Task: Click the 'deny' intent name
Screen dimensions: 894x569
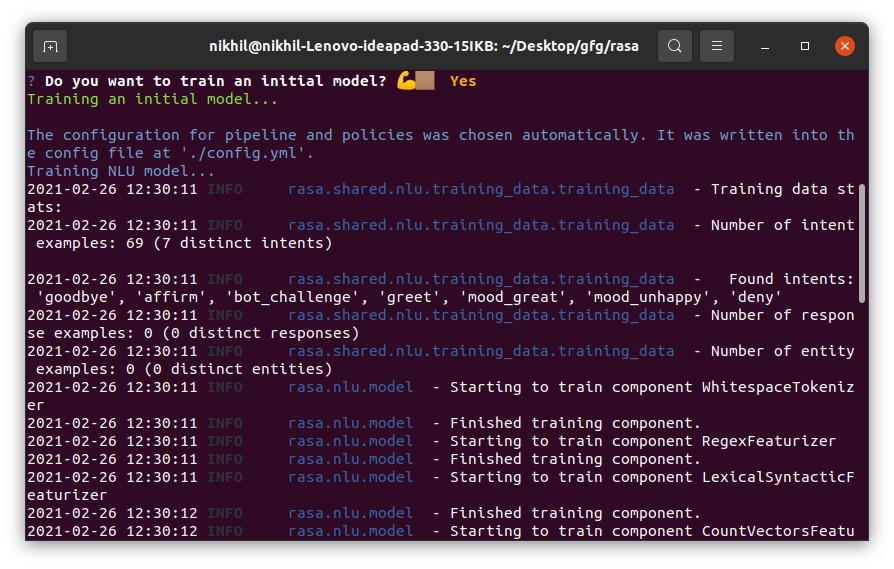Action: coord(755,298)
